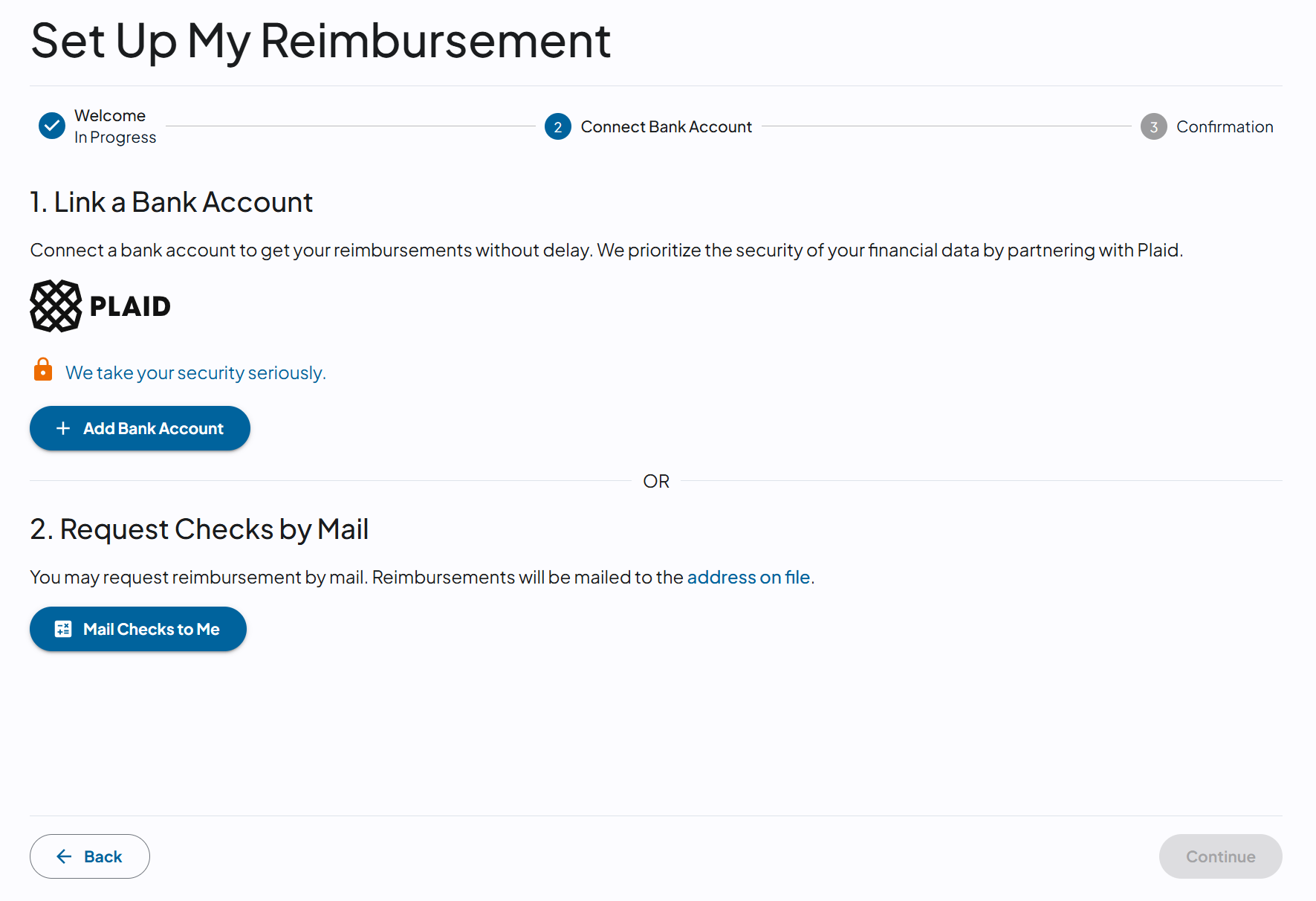
Task: Select the step 2 circle indicator
Action: [558, 126]
